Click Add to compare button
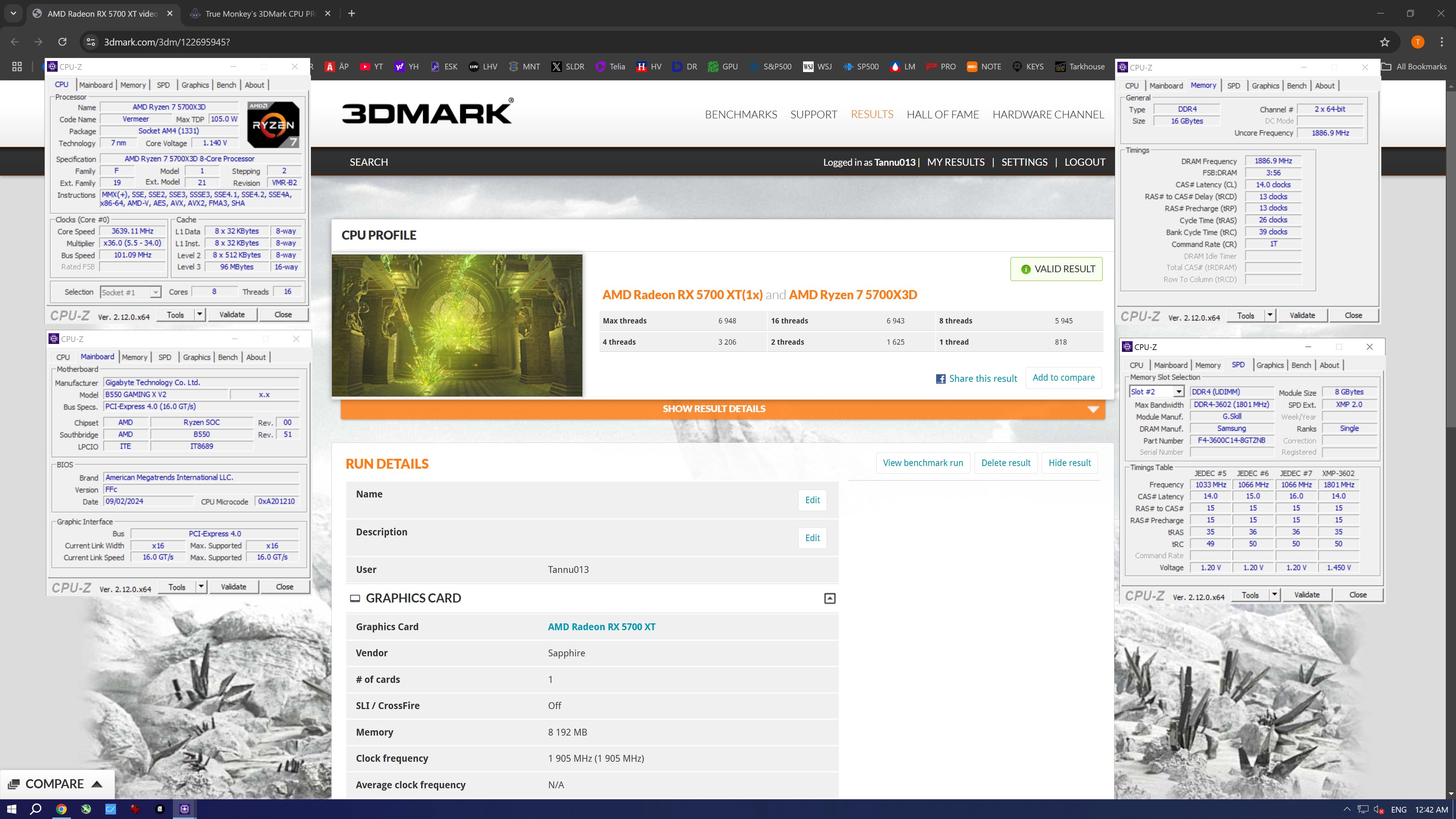This screenshot has width=1456, height=819. [1063, 378]
